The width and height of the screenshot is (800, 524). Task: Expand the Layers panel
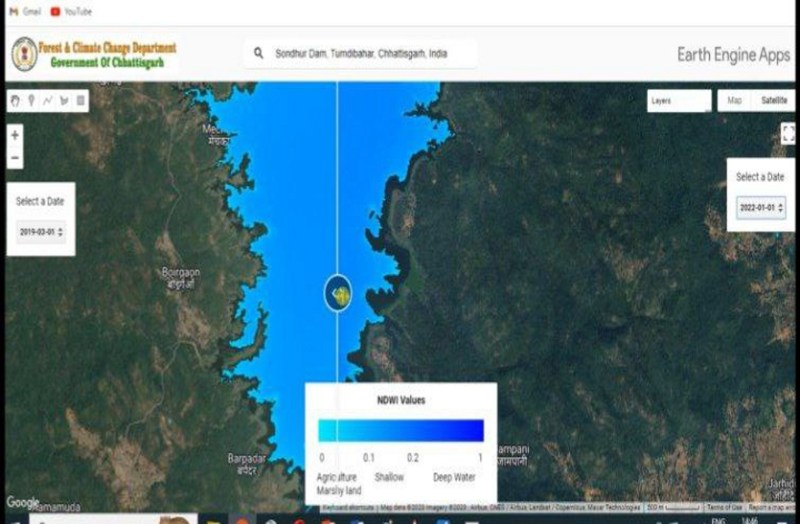tap(678, 101)
